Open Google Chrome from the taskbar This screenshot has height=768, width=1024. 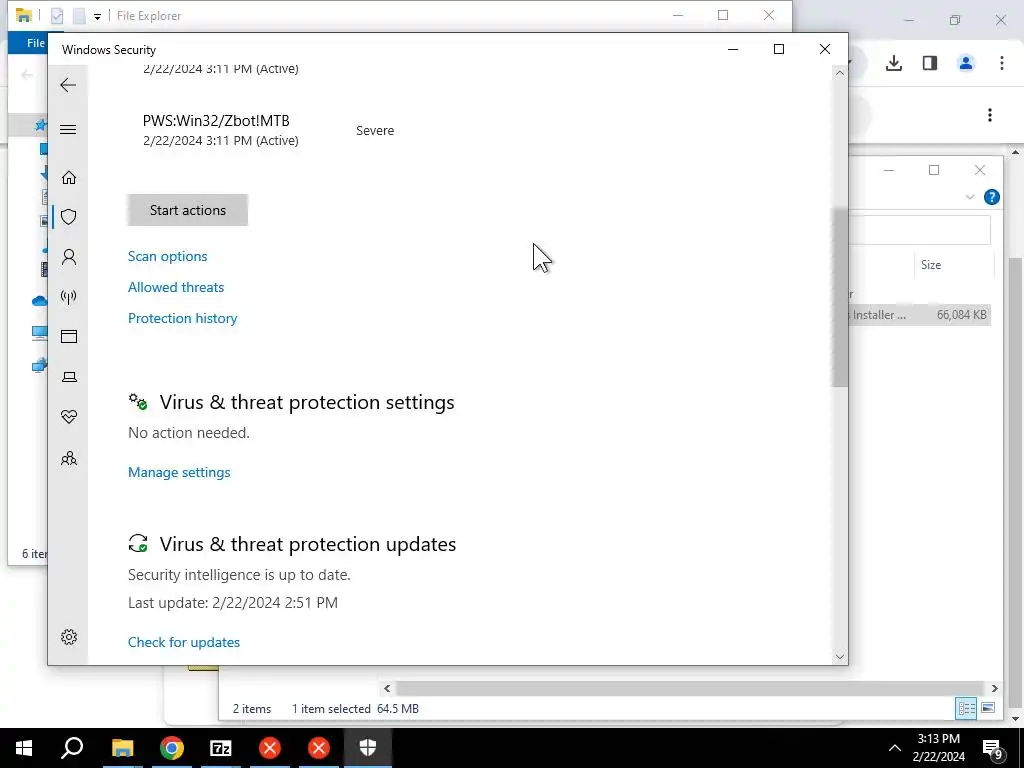click(x=172, y=748)
